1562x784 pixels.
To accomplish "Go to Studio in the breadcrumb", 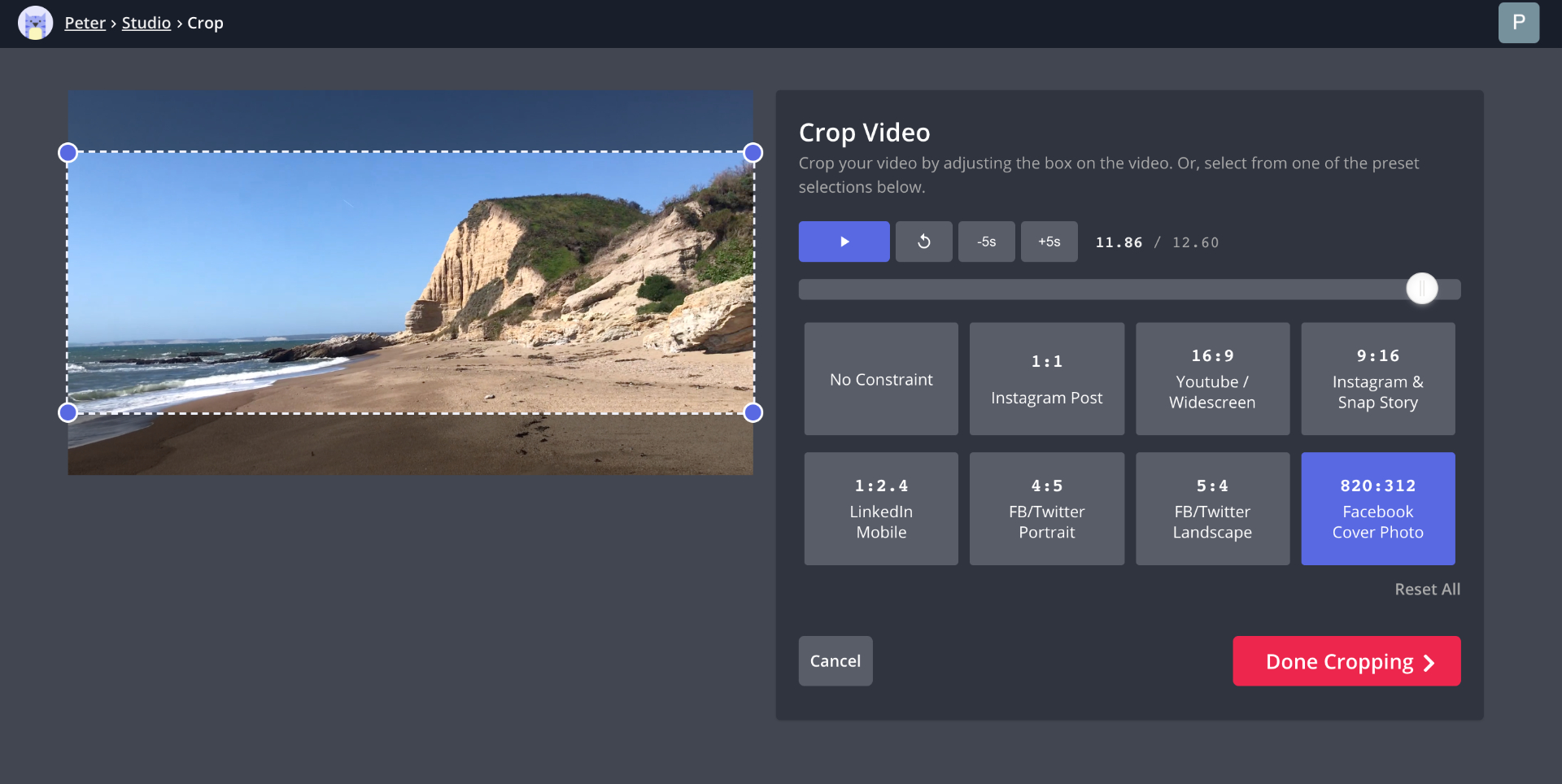I will pos(146,23).
